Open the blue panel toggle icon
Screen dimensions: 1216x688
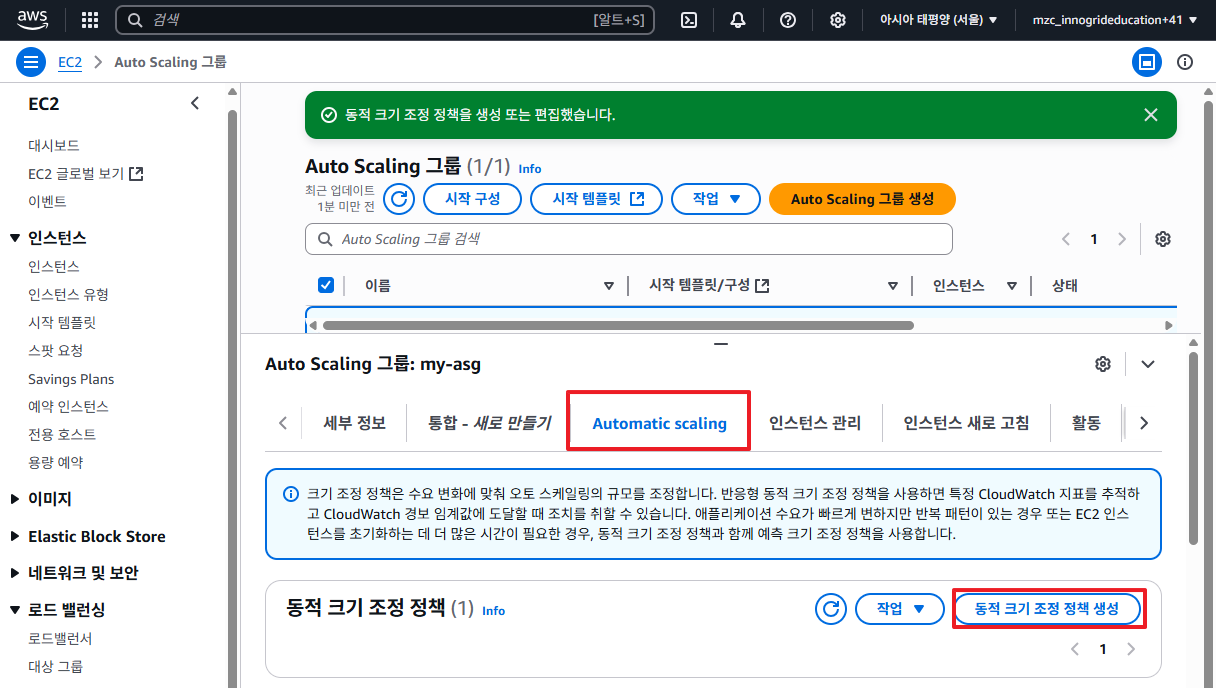pyautogui.click(x=1147, y=62)
